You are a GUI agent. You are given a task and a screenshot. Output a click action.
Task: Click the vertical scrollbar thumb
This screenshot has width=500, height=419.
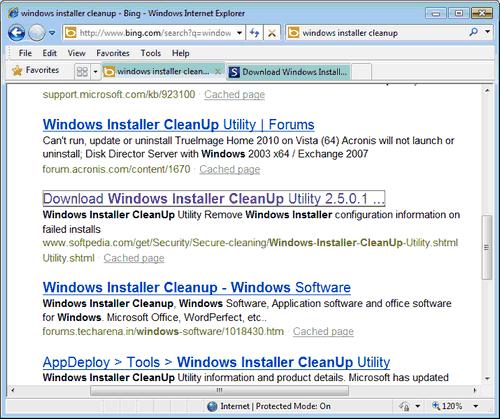(487, 247)
